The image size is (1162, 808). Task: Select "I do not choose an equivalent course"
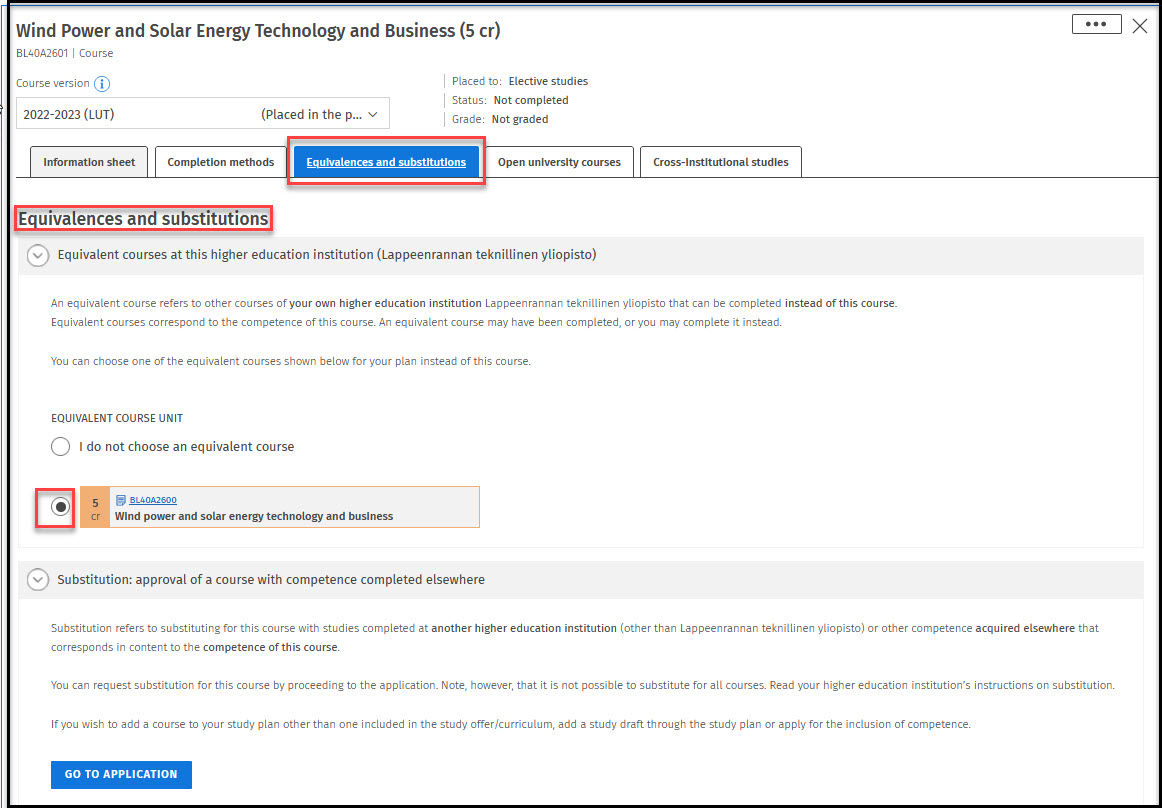point(61,447)
